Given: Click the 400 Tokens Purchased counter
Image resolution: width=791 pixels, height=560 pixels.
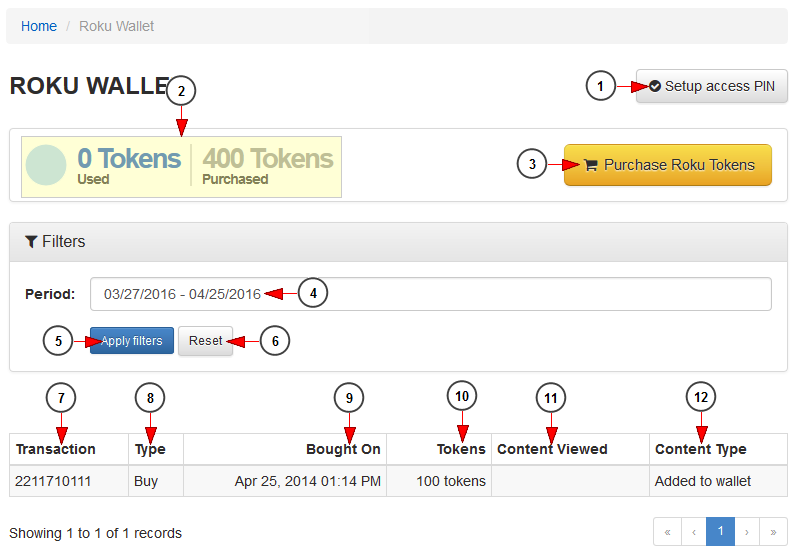Looking at the screenshot, I should click(x=267, y=165).
